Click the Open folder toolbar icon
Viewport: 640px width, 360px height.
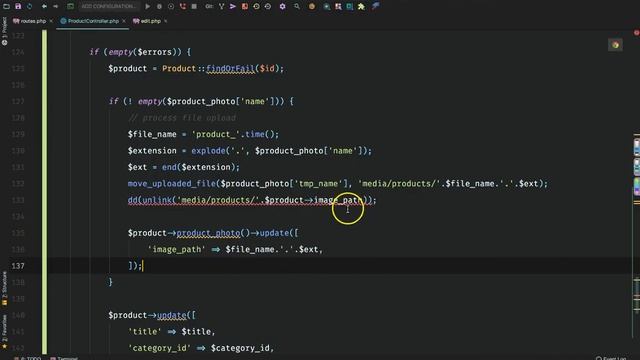[x=6, y=6]
